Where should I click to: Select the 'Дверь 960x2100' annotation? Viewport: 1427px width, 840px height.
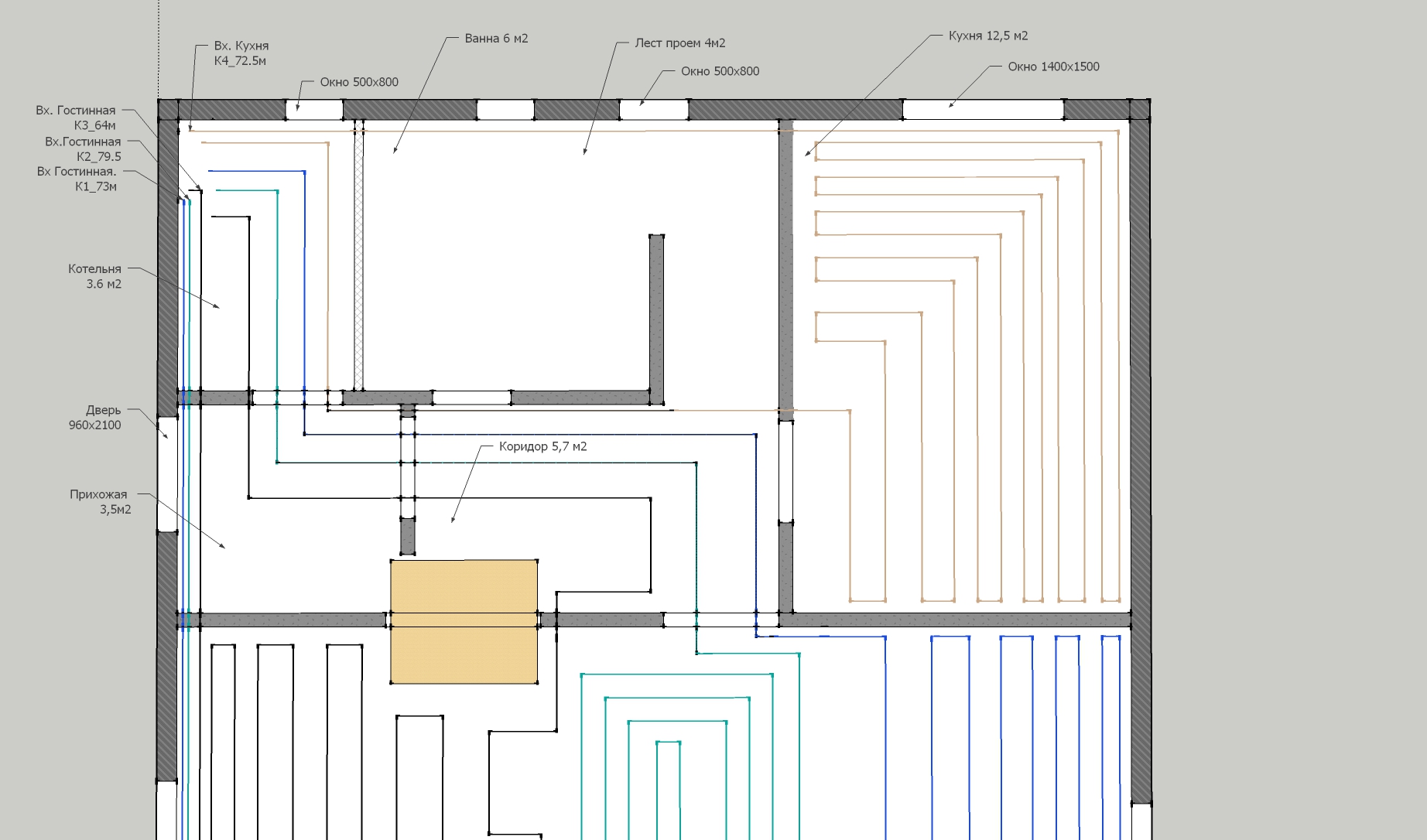[94, 417]
